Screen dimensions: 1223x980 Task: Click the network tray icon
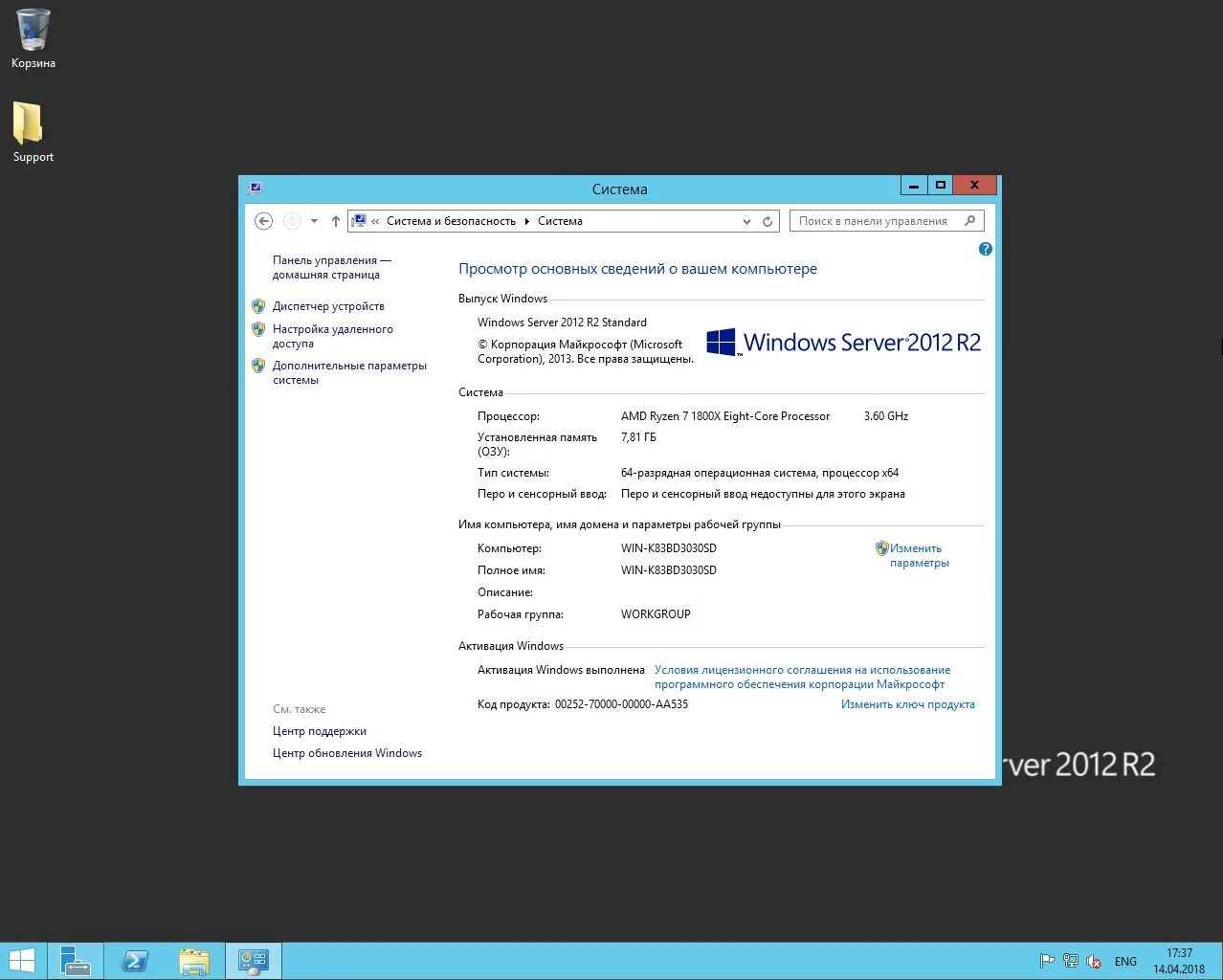pyautogui.click(x=1071, y=962)
